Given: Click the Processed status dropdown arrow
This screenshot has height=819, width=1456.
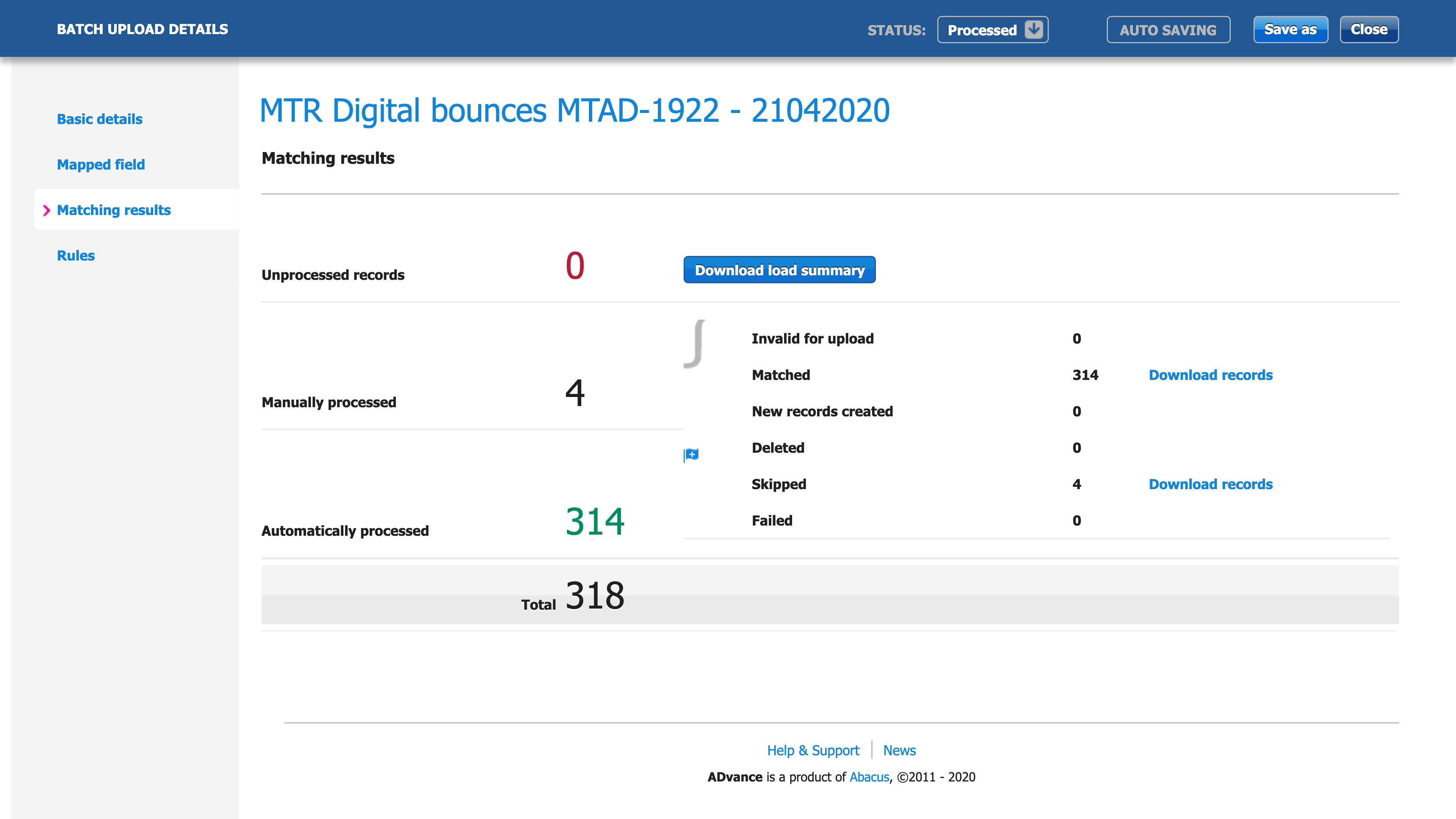Looking at the screenshot, I should point(1034,30).
